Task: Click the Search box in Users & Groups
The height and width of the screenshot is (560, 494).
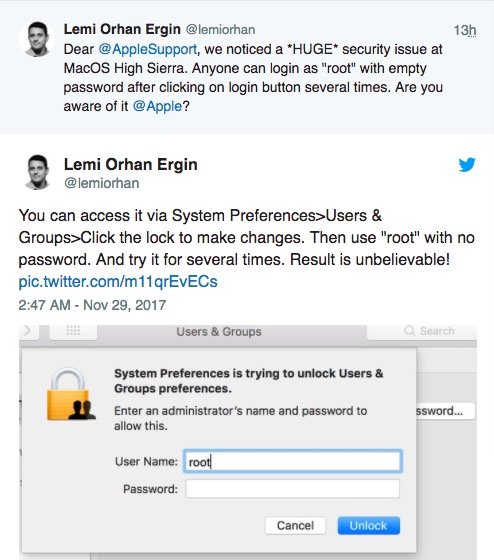Action: coord(422,331)
